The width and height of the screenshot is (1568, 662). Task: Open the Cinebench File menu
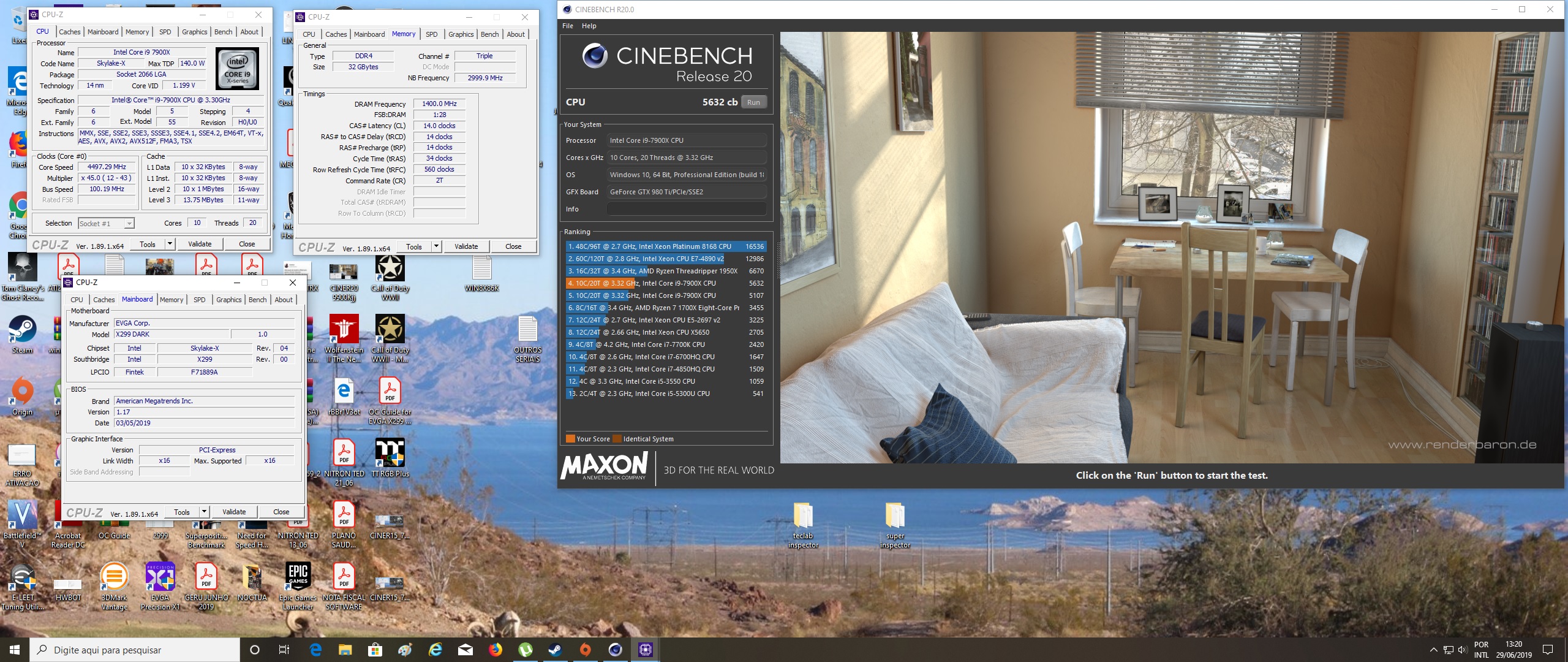568,26
